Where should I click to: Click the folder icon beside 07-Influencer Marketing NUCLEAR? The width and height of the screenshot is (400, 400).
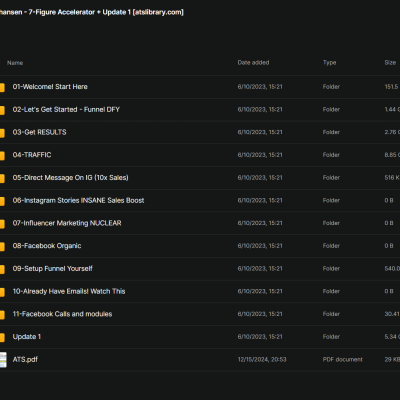pos(2,224)
